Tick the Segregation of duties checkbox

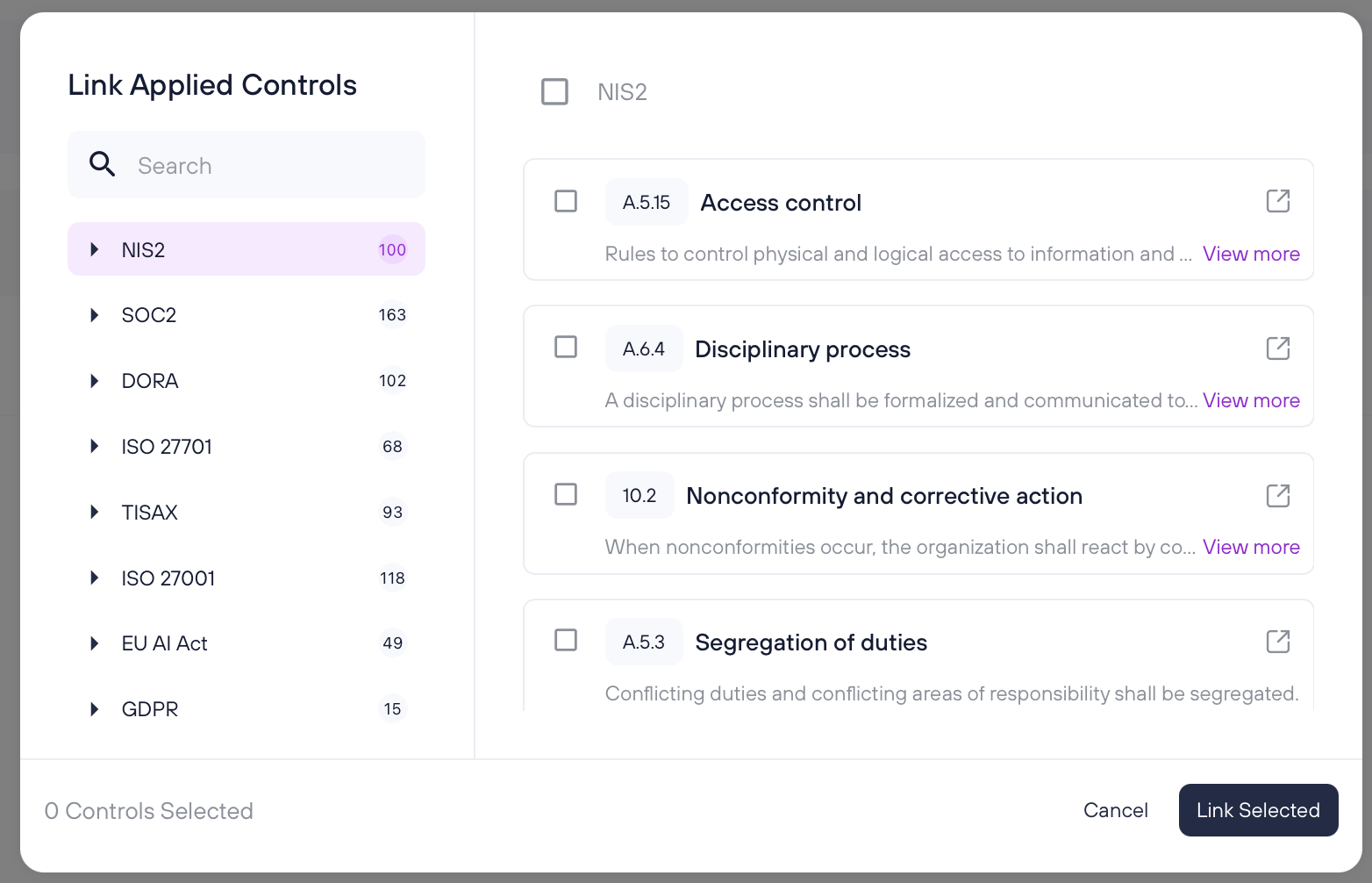[566, 640]
